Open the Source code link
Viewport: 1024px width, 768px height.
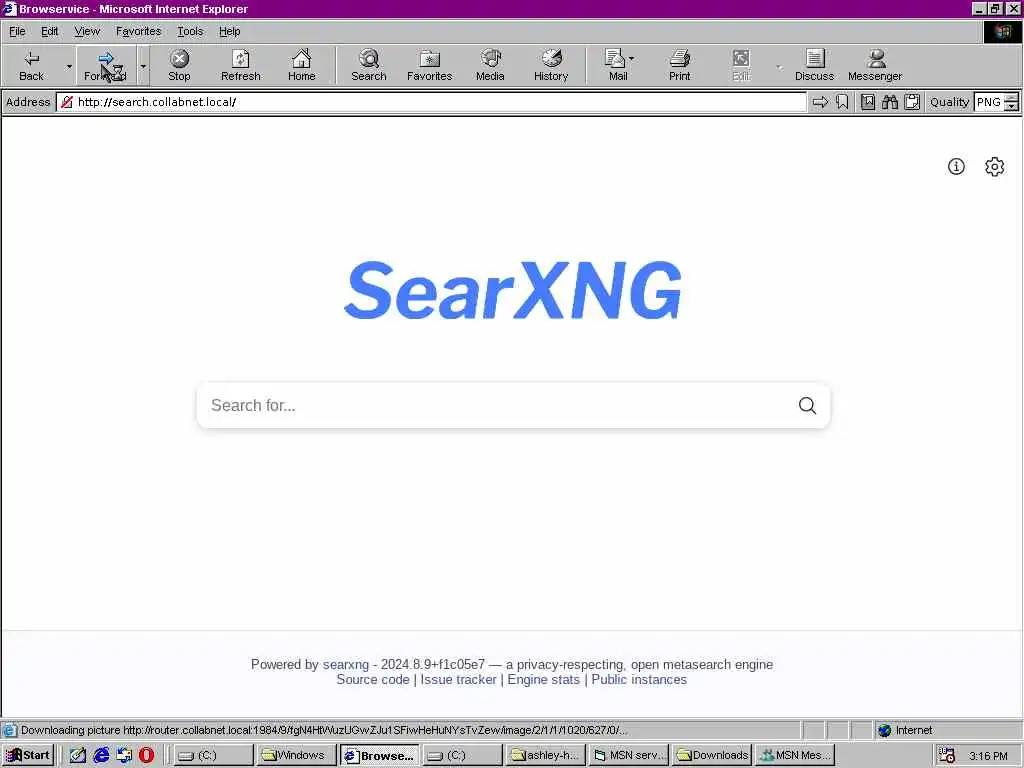pyautogui.click(x=373, y=680)
